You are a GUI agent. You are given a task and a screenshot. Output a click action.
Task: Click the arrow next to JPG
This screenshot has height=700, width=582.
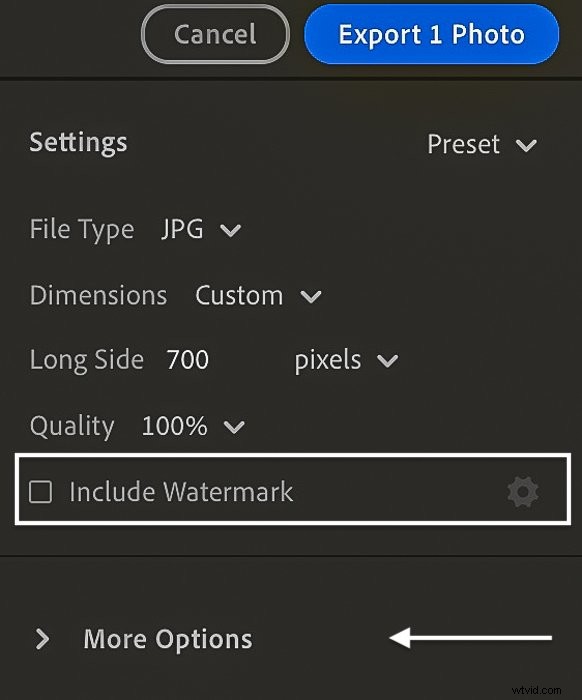tap(231, 230)
